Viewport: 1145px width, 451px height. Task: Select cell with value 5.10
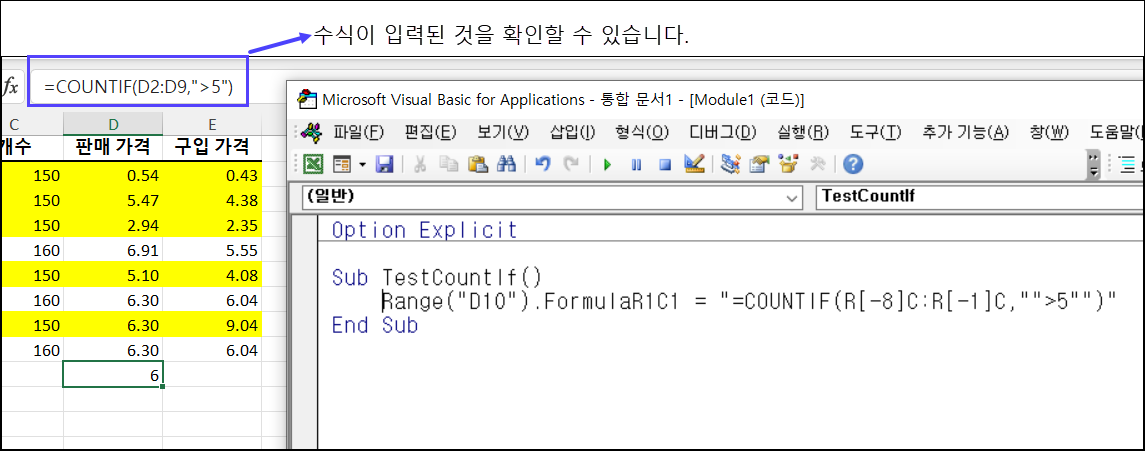(x=113, y=275)
